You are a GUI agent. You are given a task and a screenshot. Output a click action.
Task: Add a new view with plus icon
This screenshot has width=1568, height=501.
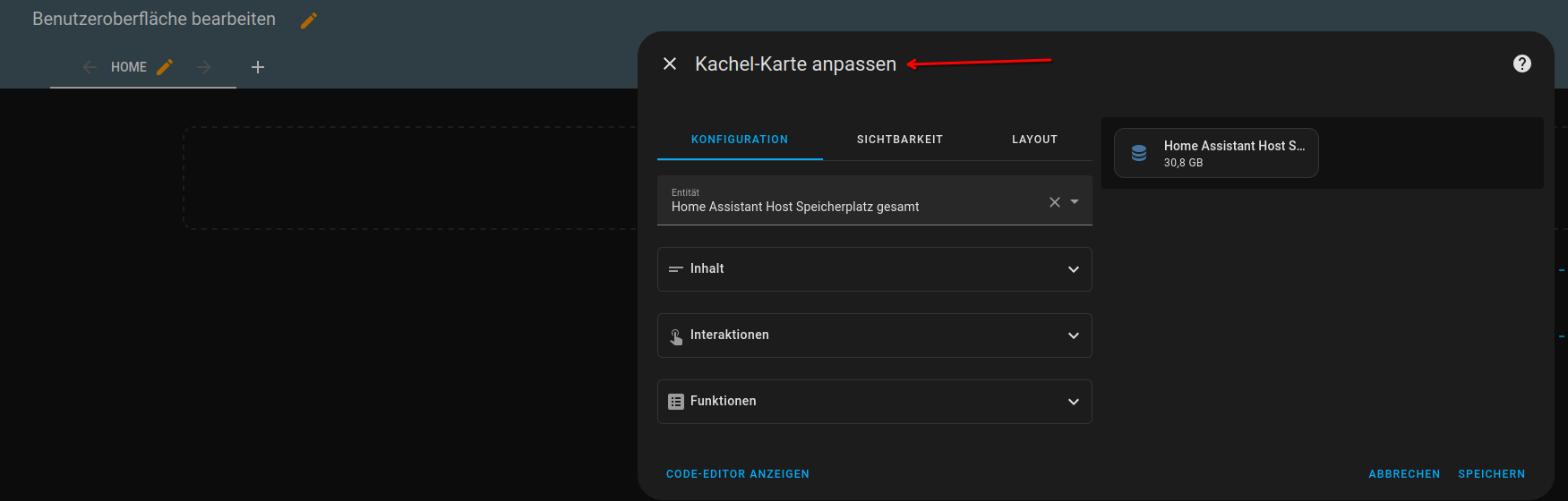[258, 67]
